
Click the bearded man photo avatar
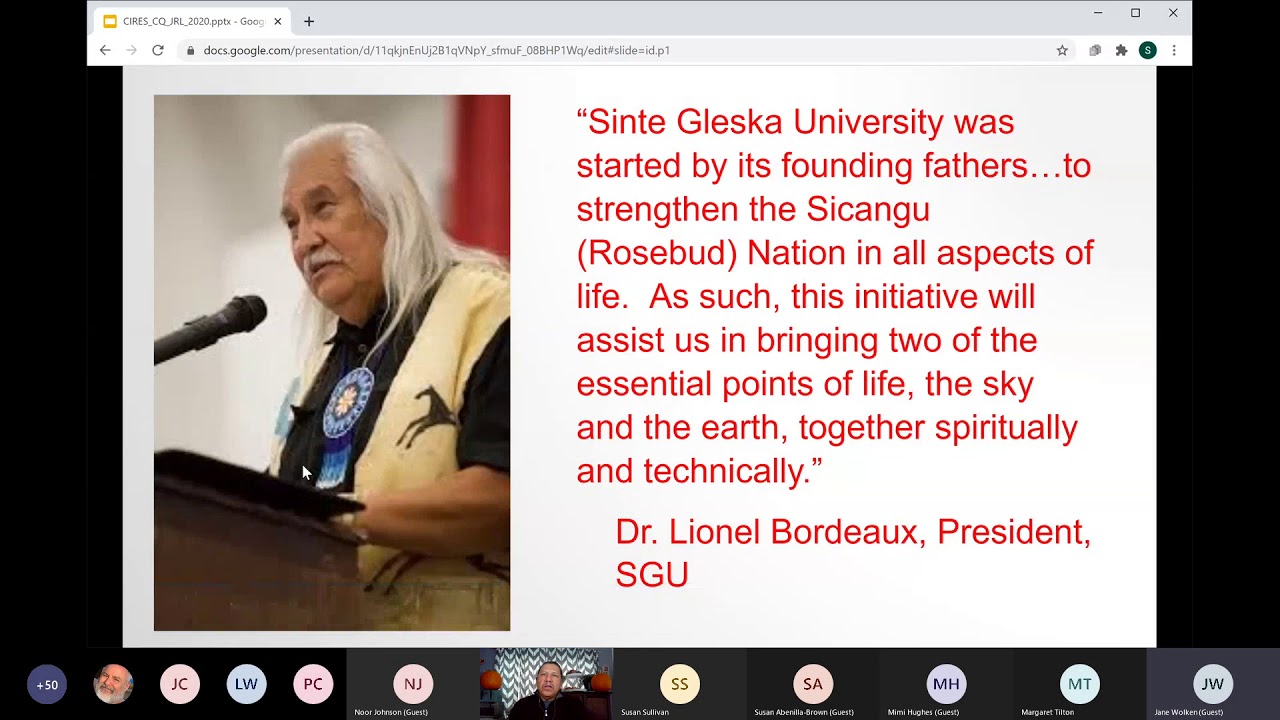pos(113,684)
